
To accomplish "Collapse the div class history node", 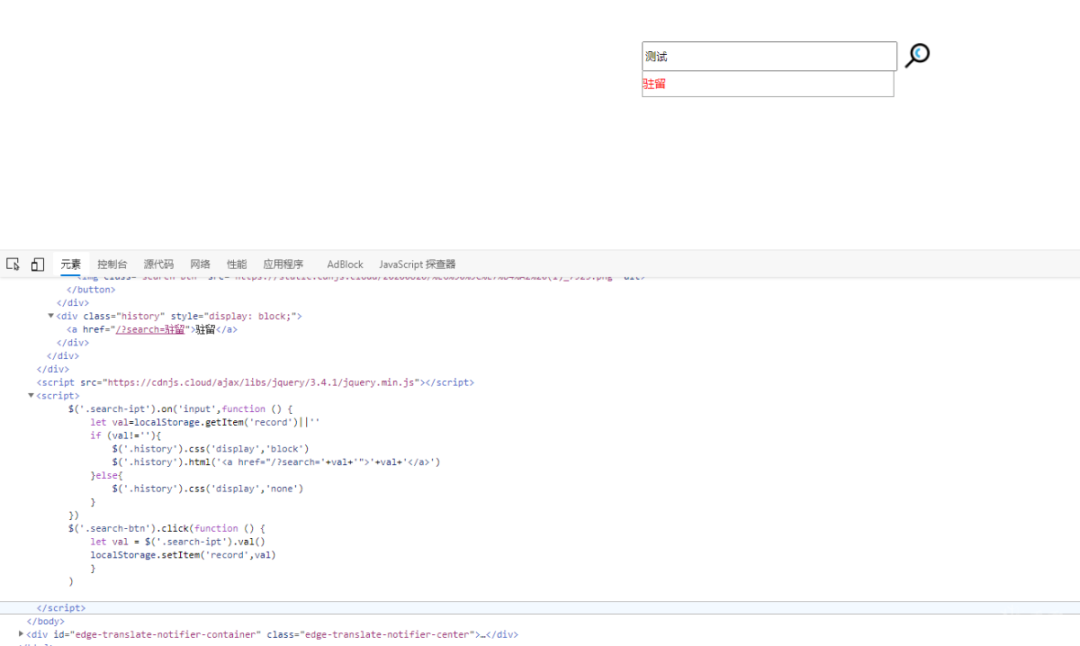I will coord(50,316).
